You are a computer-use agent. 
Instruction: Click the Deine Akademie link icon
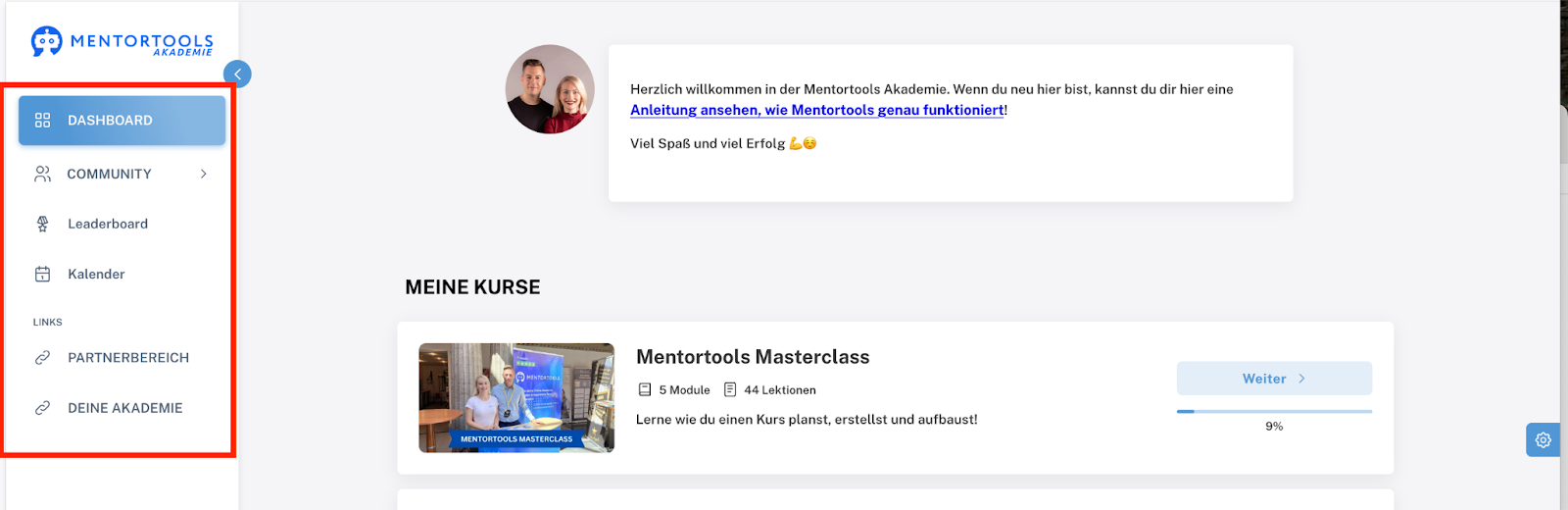pyautogui.click(x=42, y=408)
